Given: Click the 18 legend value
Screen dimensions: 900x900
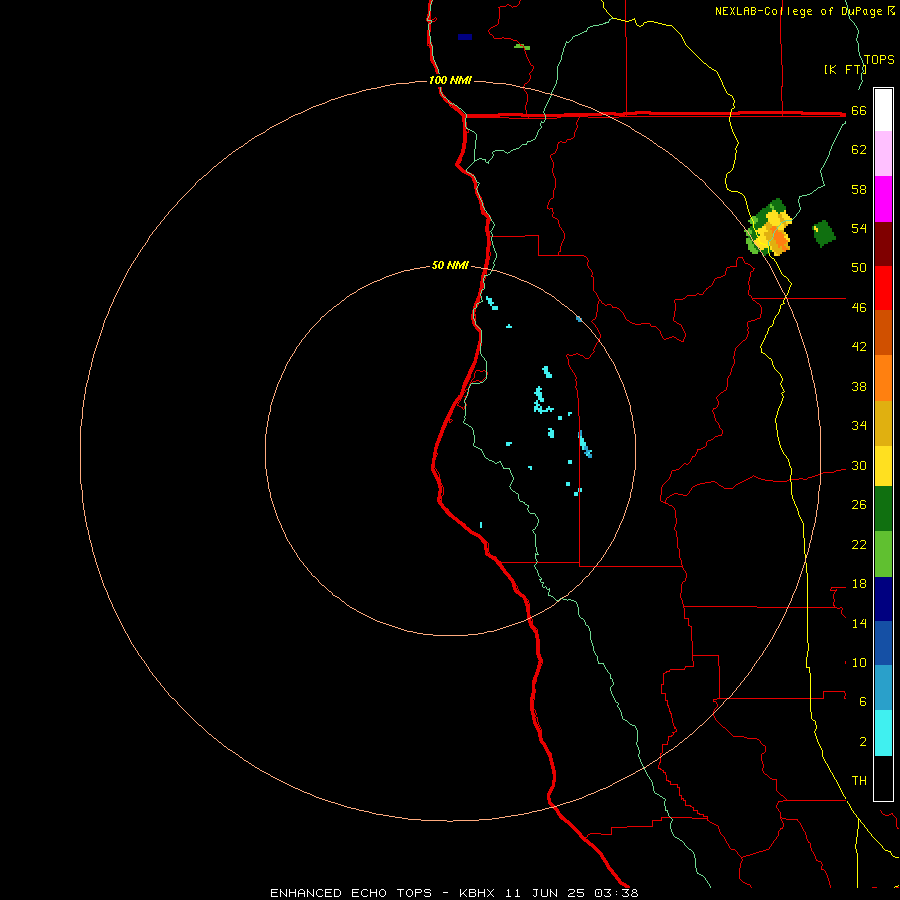Looking at the screenshot, I should [x=859, y=584].
